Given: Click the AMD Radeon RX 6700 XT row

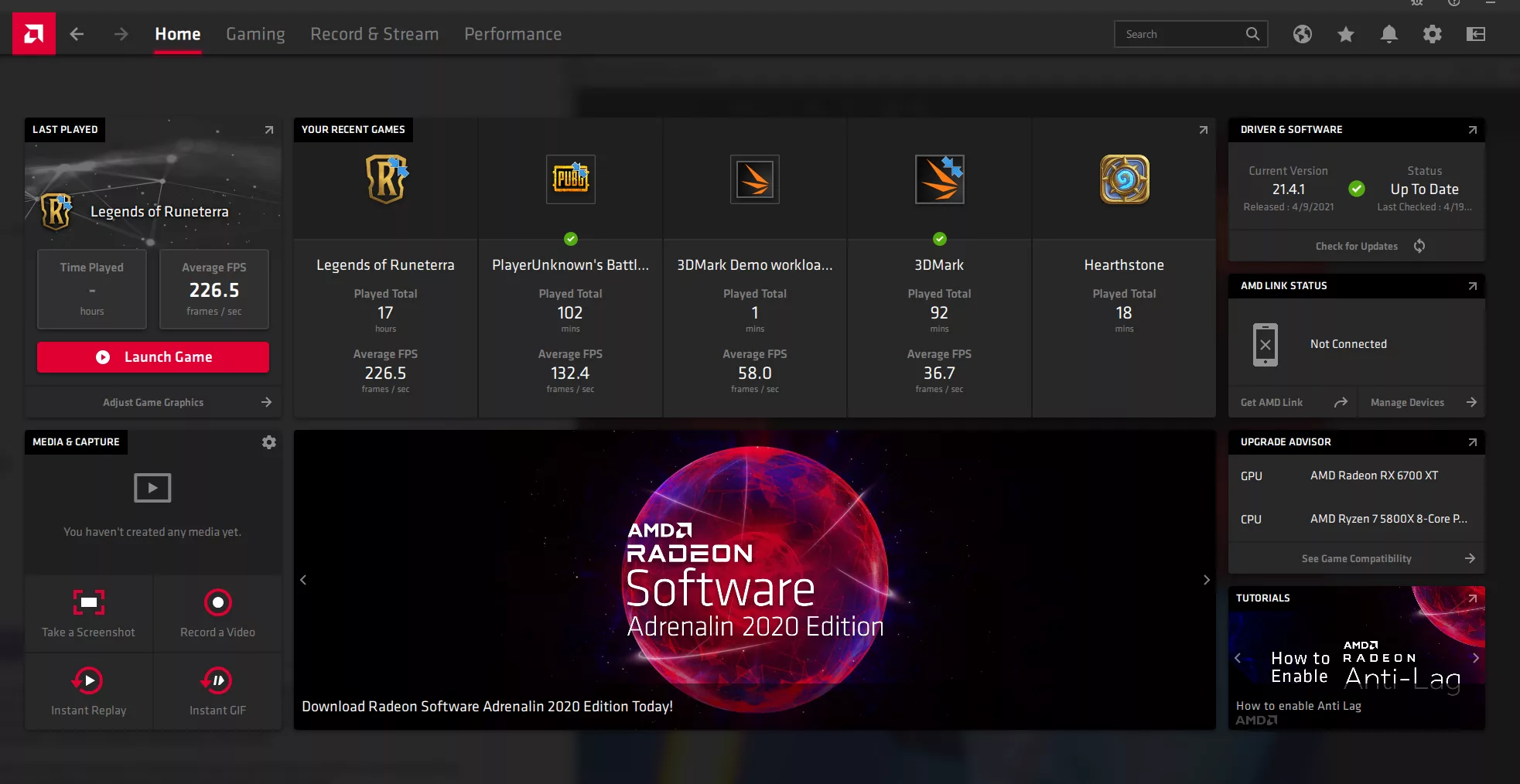Looking at the screenshot, I should [x=1357, y=476].
